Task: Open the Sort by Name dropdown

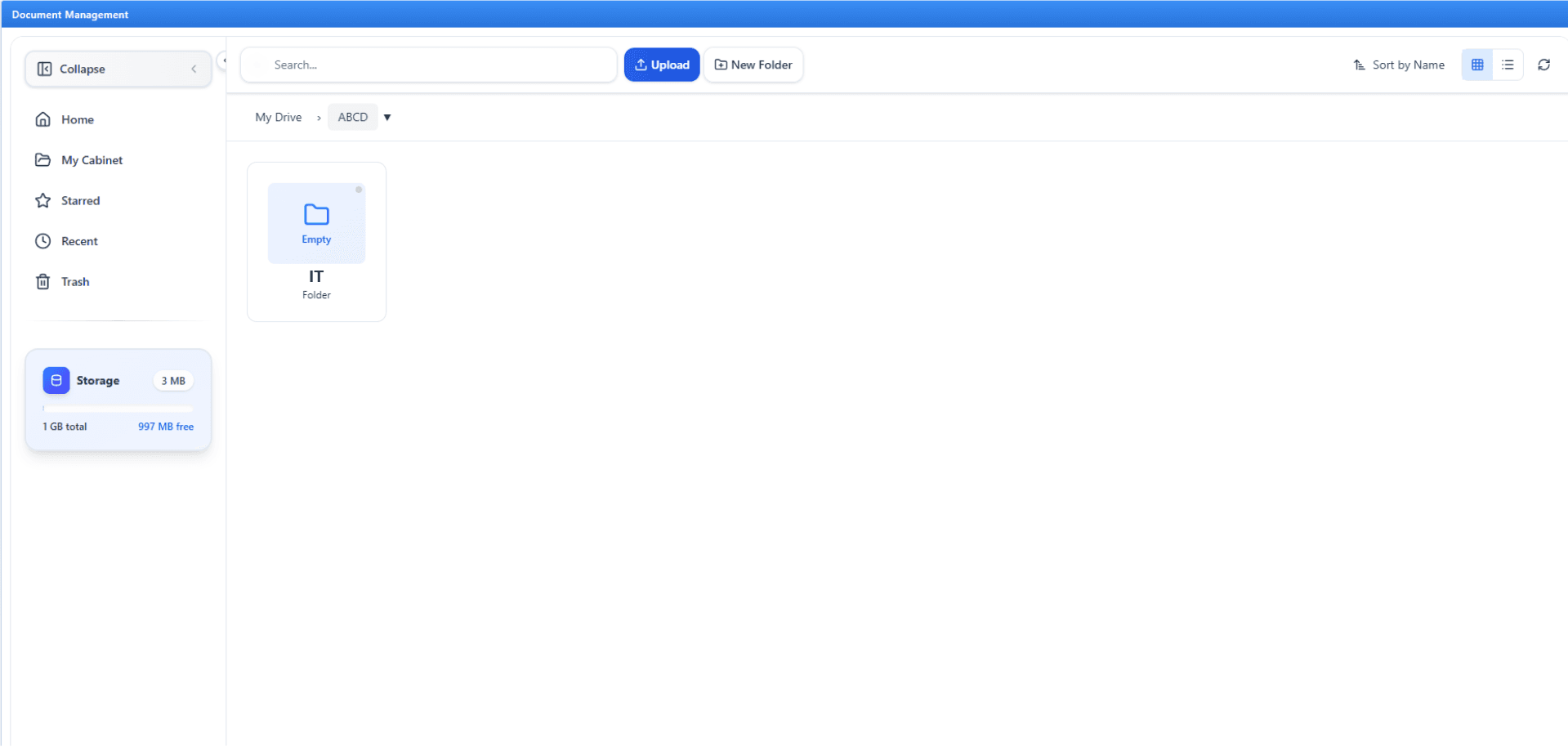Action: 1399,65
